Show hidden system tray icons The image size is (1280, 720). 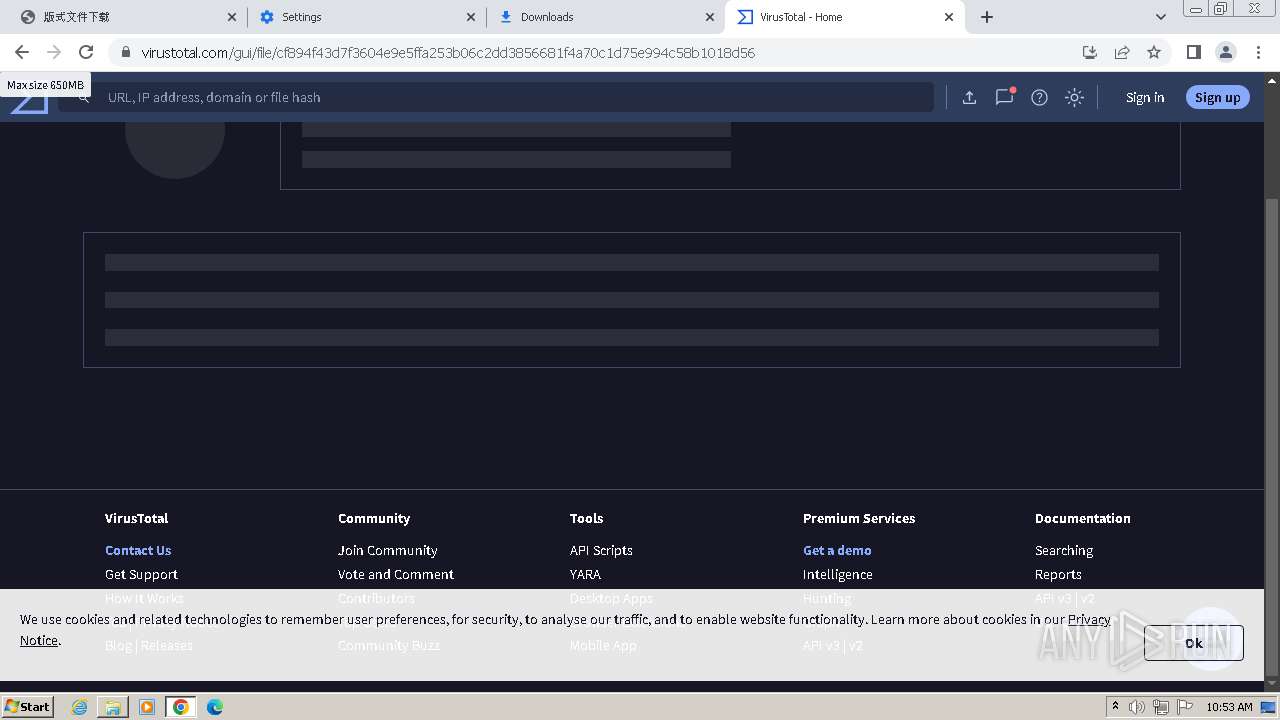[x=1115, y=706]
